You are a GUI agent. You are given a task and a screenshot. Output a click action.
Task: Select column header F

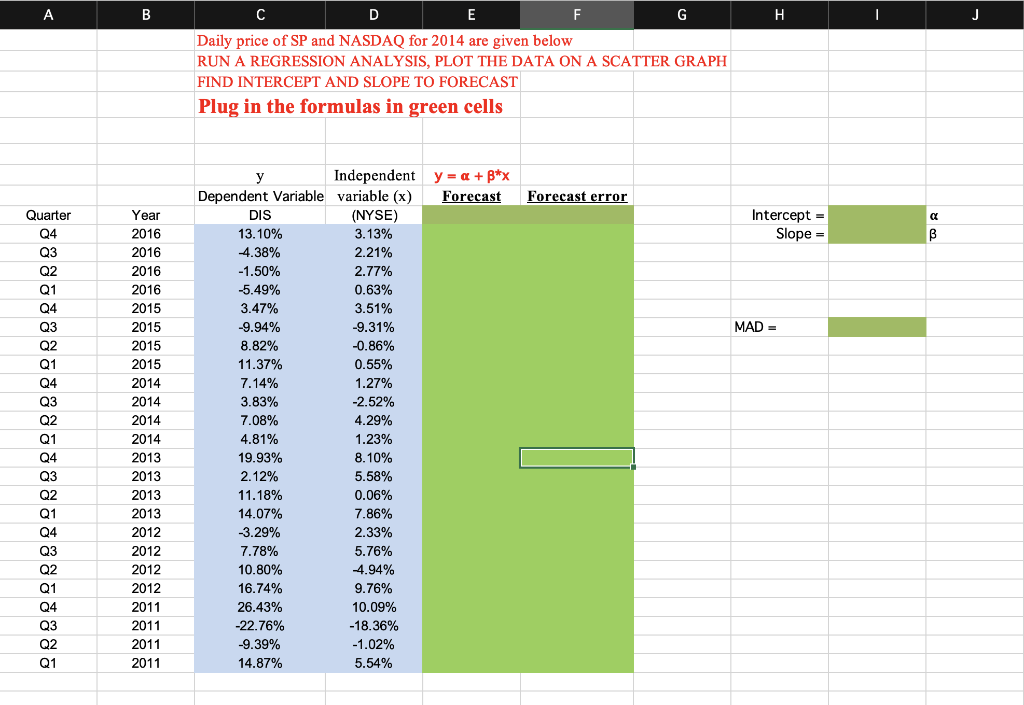tap(576, 14)
